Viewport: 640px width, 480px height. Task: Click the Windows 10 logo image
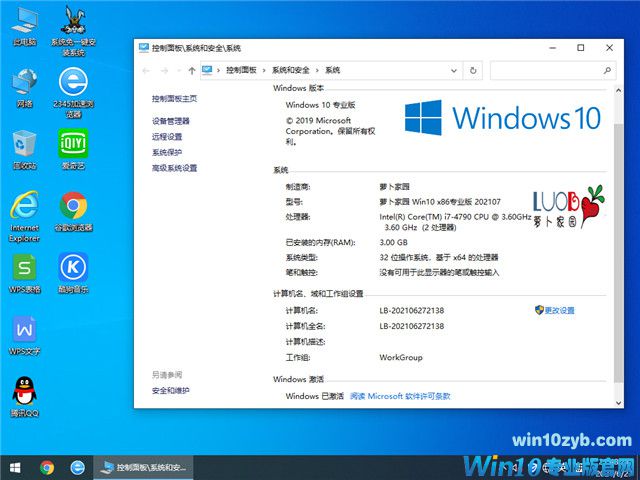(x=503, y=118)
